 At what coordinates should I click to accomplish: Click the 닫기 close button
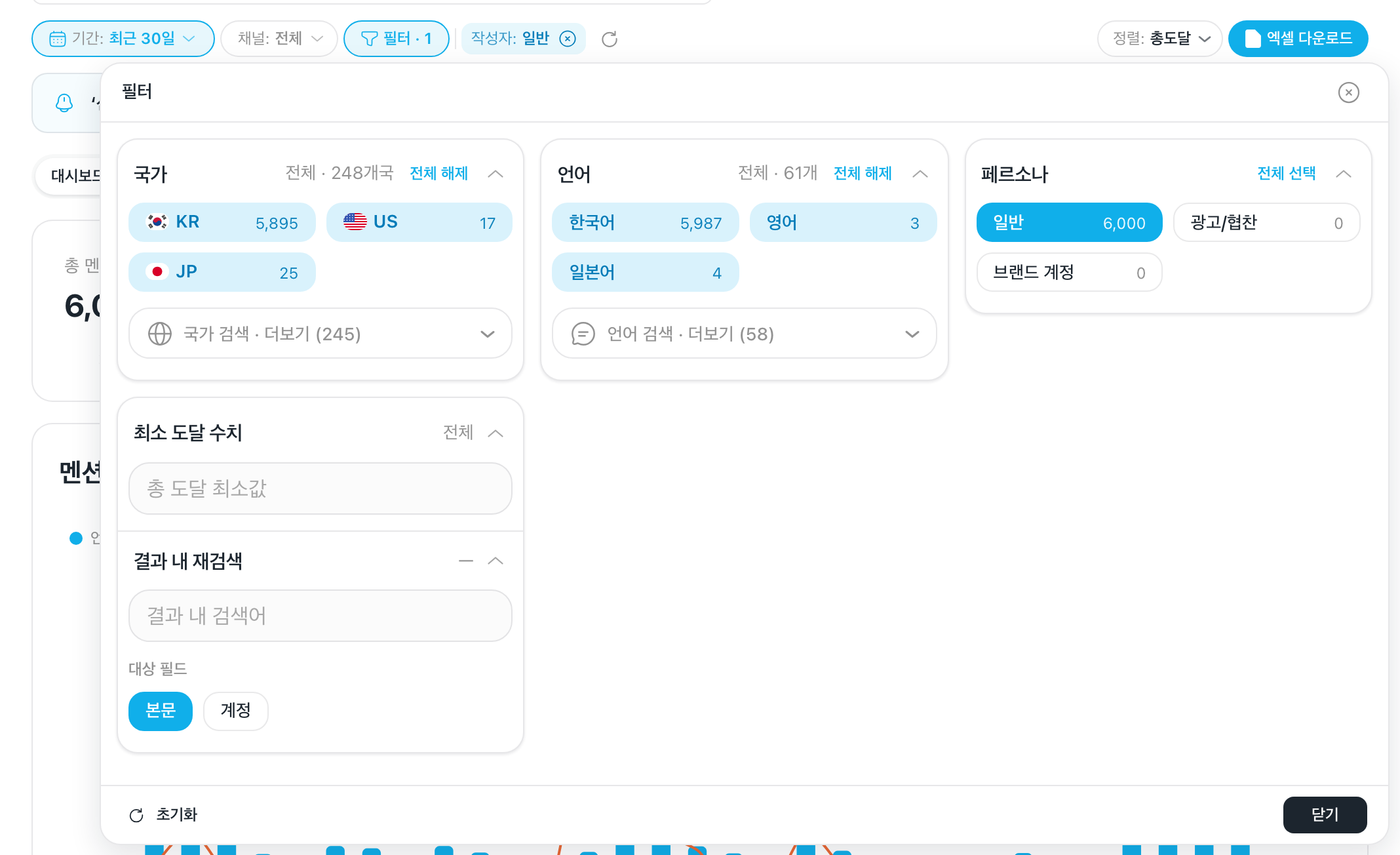click(x=1325, y=815)
